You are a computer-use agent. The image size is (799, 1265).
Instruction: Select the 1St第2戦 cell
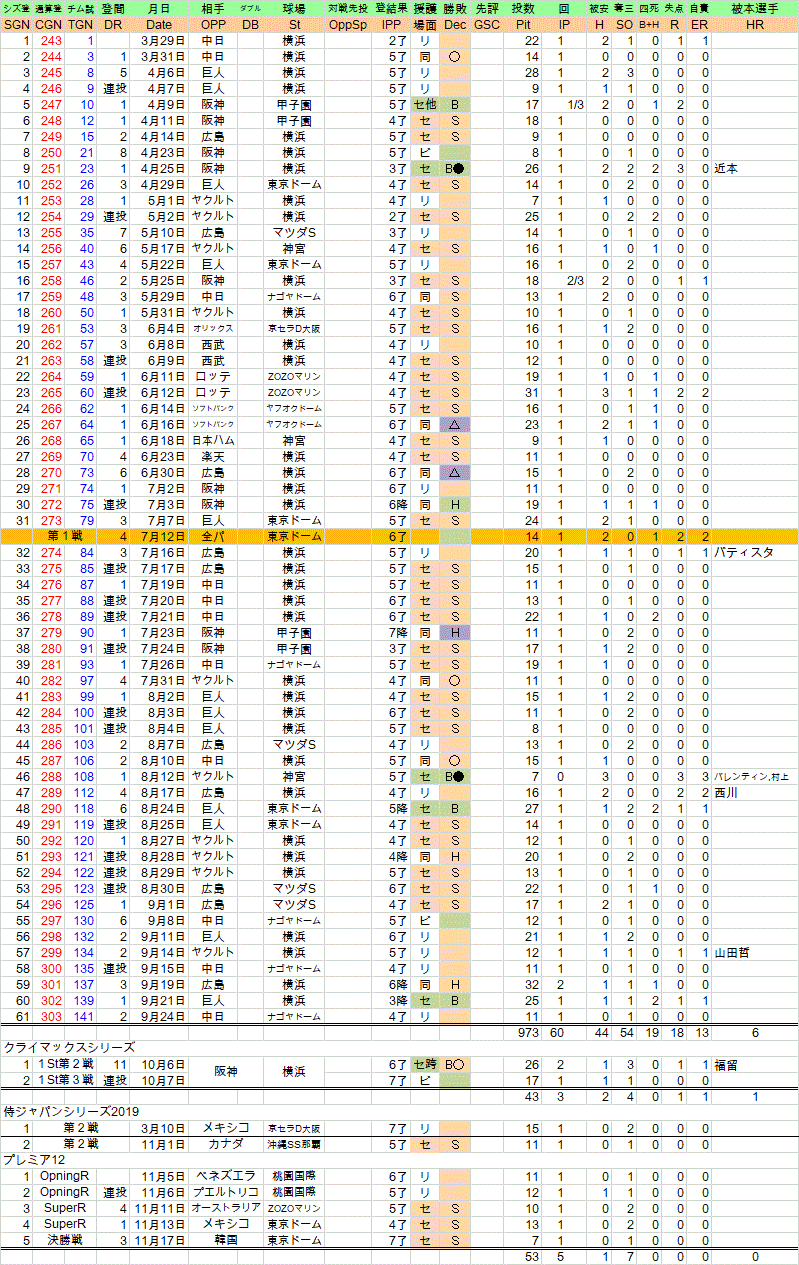coord(64,1064)
